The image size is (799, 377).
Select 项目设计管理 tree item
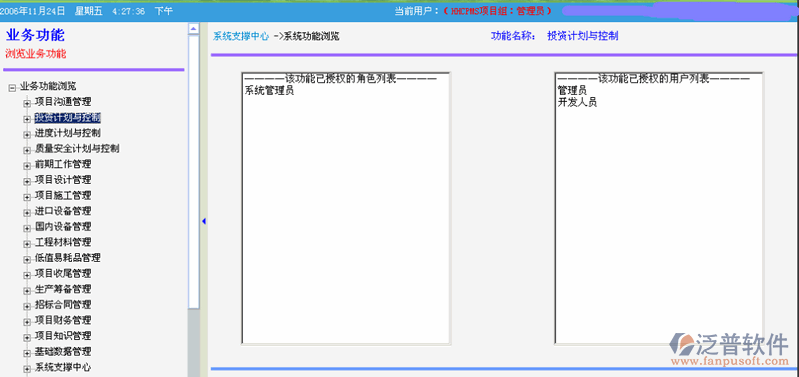coord(63,180)
